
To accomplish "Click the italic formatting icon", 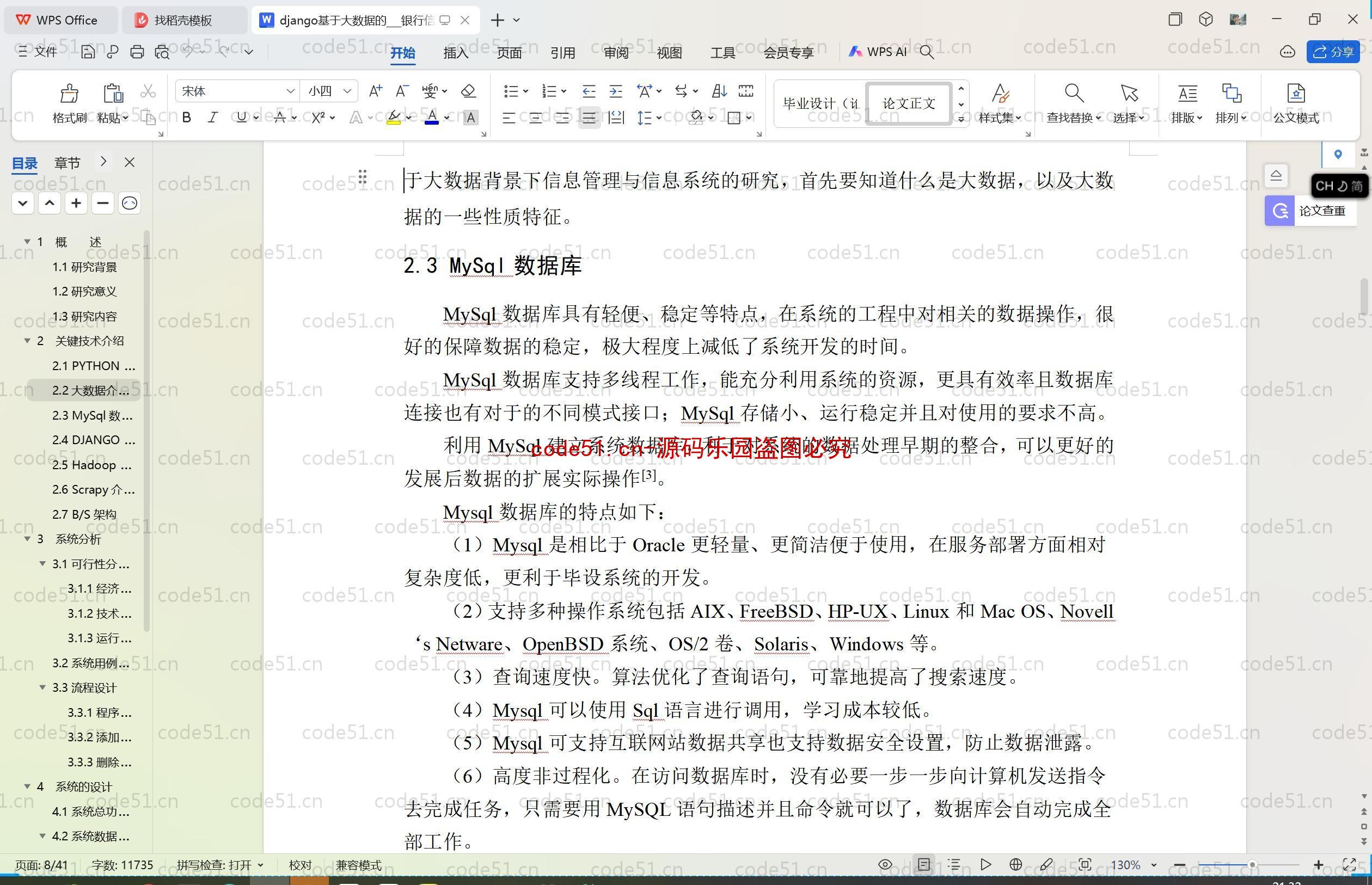I will click(213, 118).
